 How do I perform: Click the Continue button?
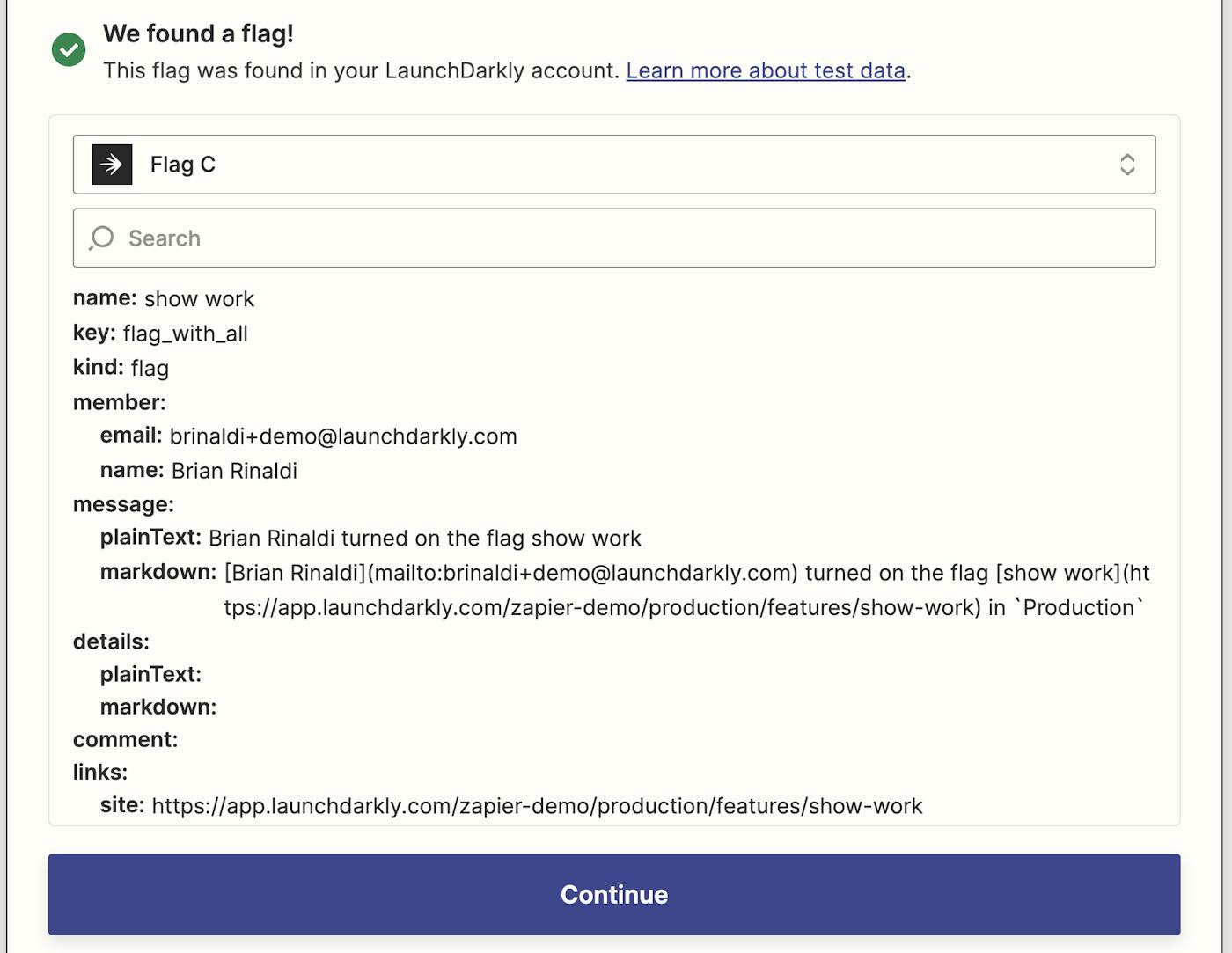click(614, 894)
